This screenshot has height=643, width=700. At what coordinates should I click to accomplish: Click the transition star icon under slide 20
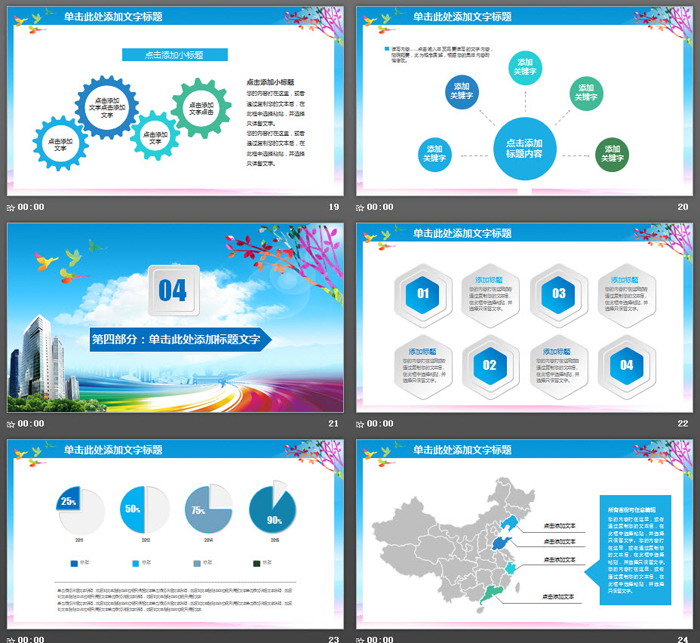pos(361,207)
